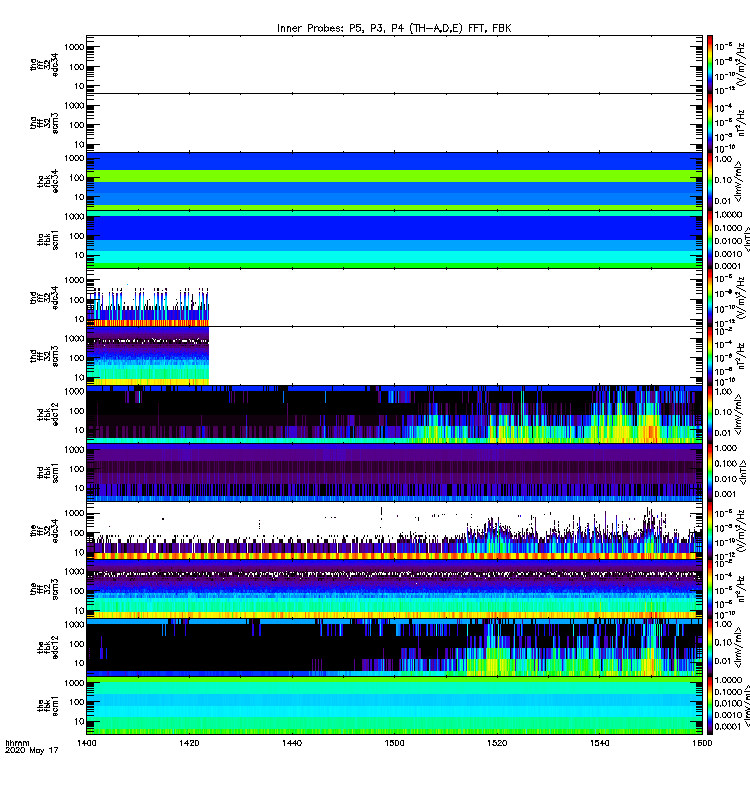This screenshot has width=750, height=800.
Task: Click the 1540 time tick label
Action: pyautogui.click(x=599, y=743)
